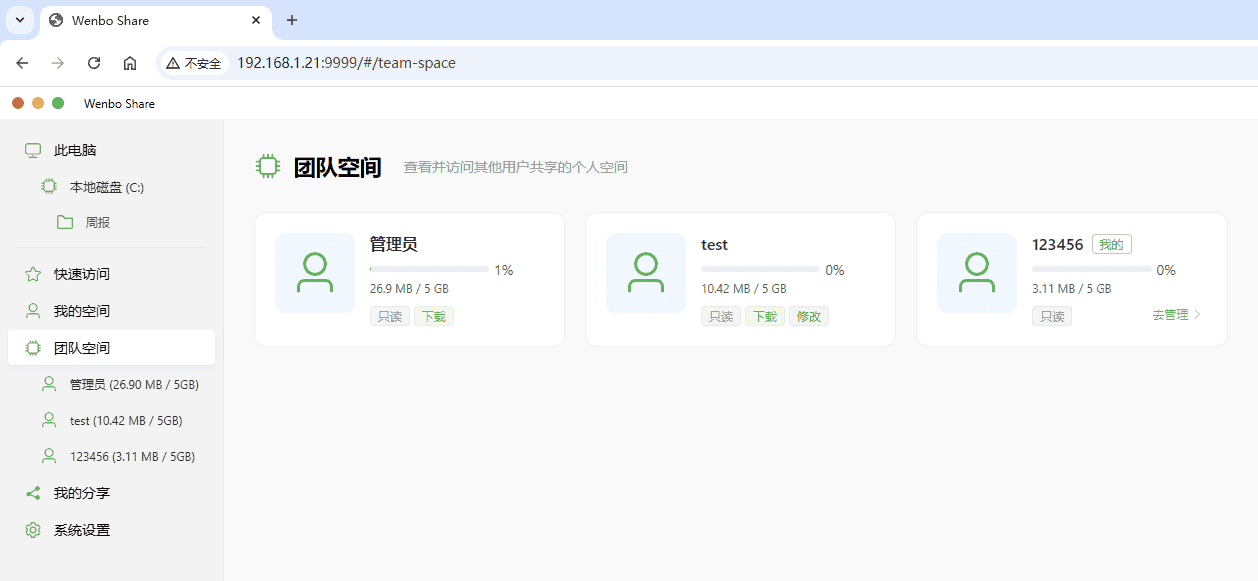Viewport: 1258px width, 581px height.
Task: Click the 我的分享 share icon
Action: pos(33,493)
